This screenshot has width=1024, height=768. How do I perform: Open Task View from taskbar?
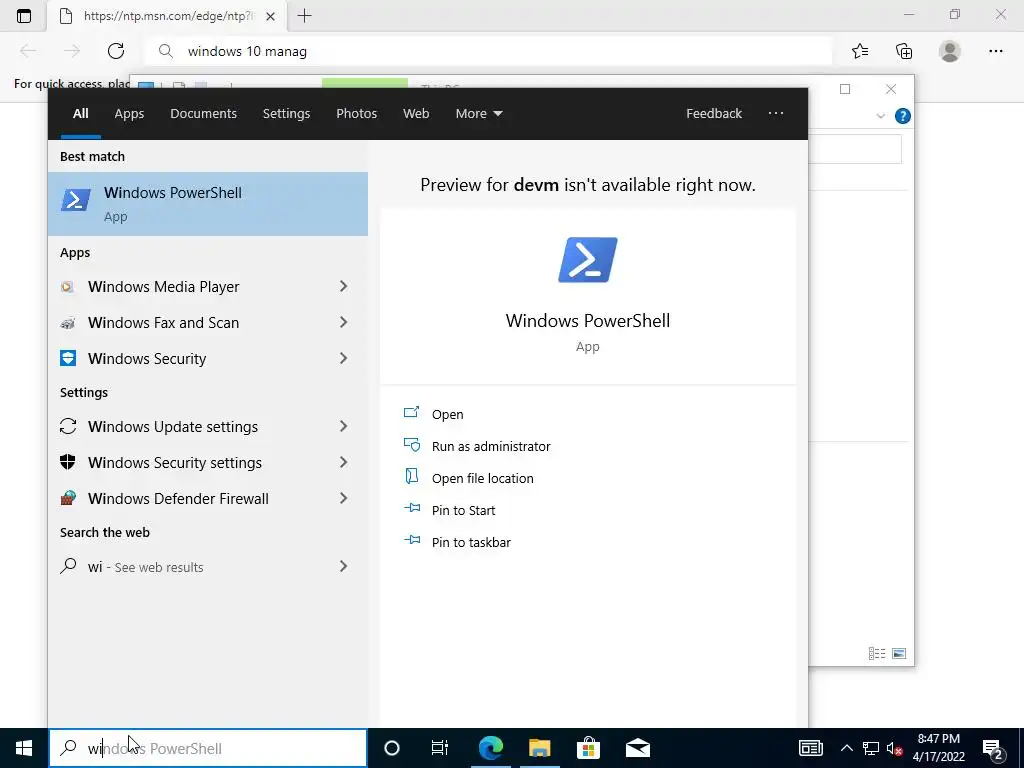440,748
